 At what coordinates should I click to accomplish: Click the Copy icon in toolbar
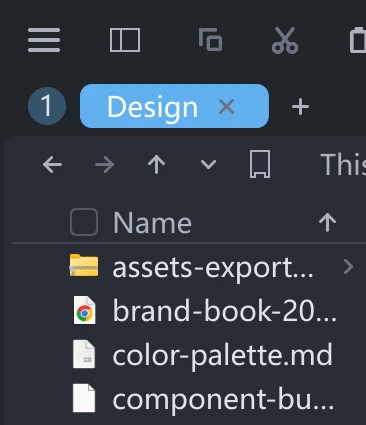[x=210, y=40]
